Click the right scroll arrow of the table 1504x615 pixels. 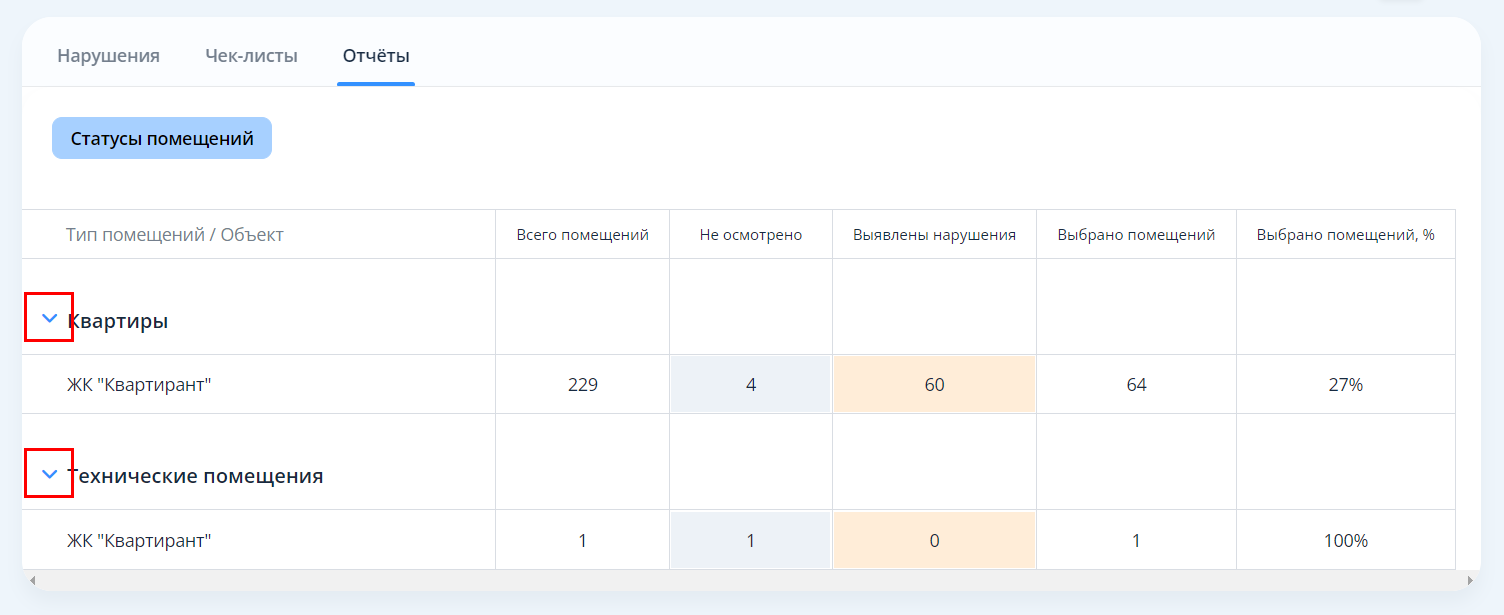pyautogui.click(x=1469, y=580)
